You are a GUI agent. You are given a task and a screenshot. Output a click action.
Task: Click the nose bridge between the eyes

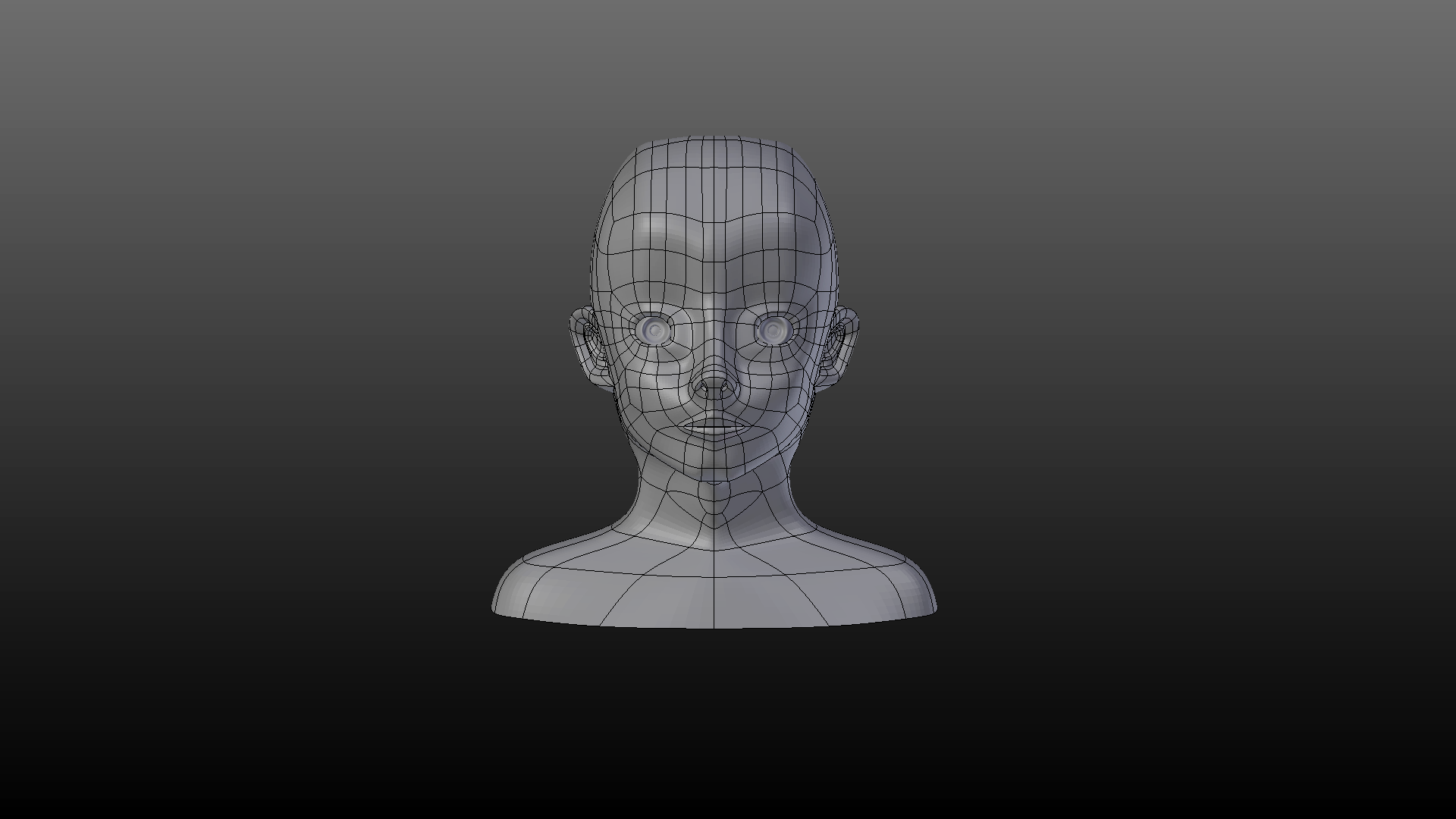tap(714, 330)
